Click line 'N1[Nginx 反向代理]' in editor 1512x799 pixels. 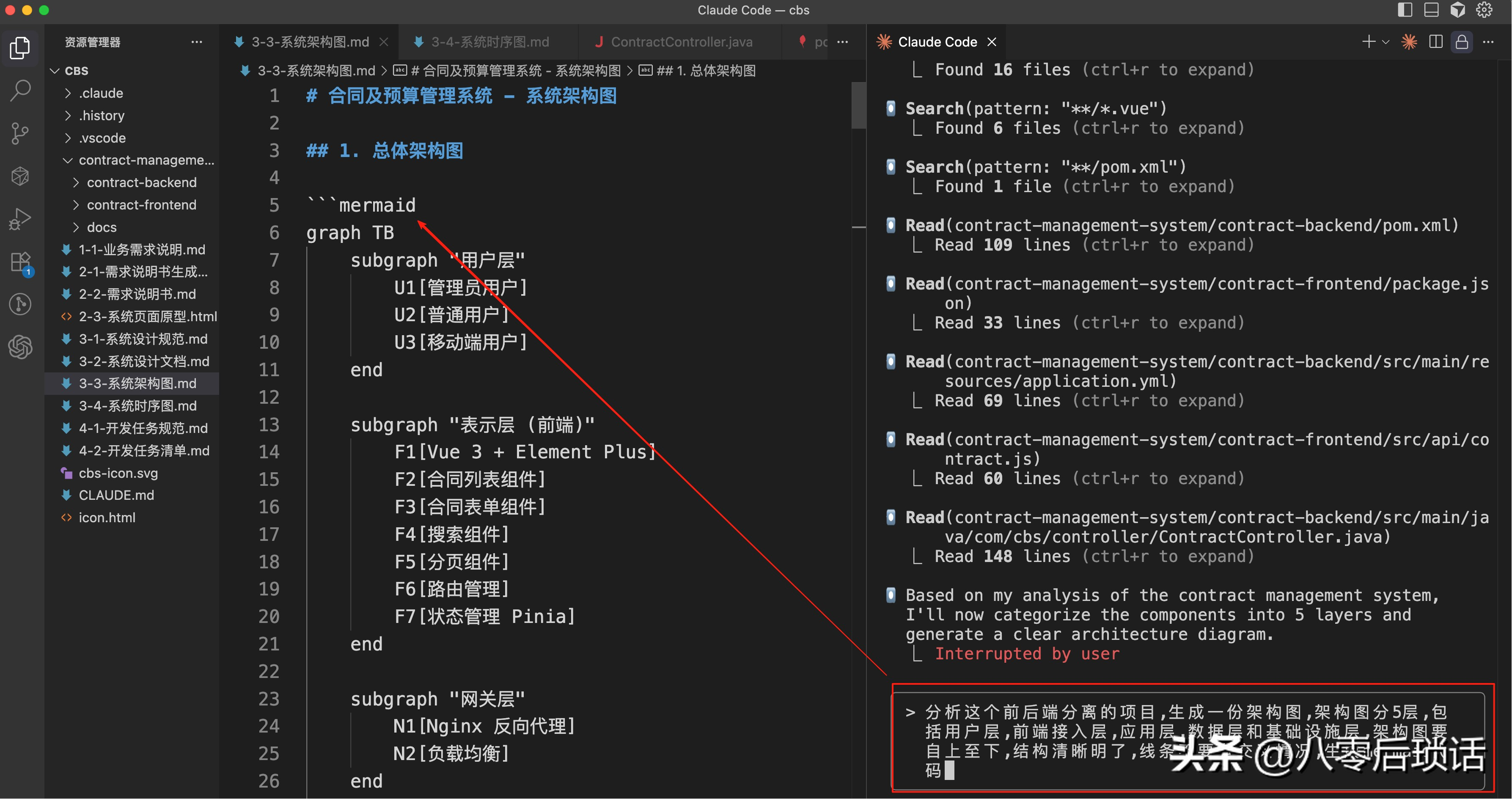tap(484, 726)
